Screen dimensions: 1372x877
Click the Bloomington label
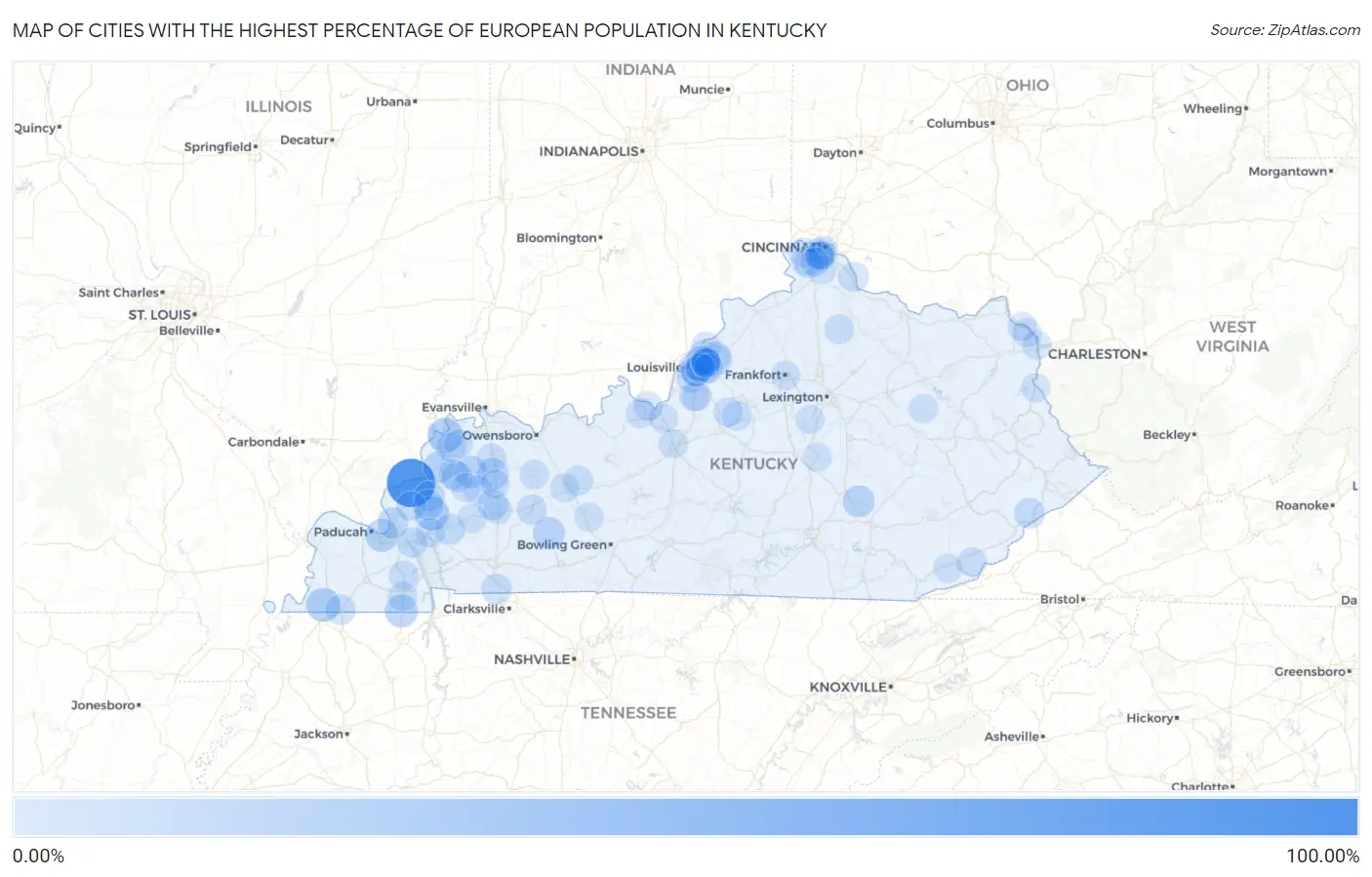[556, 238]
